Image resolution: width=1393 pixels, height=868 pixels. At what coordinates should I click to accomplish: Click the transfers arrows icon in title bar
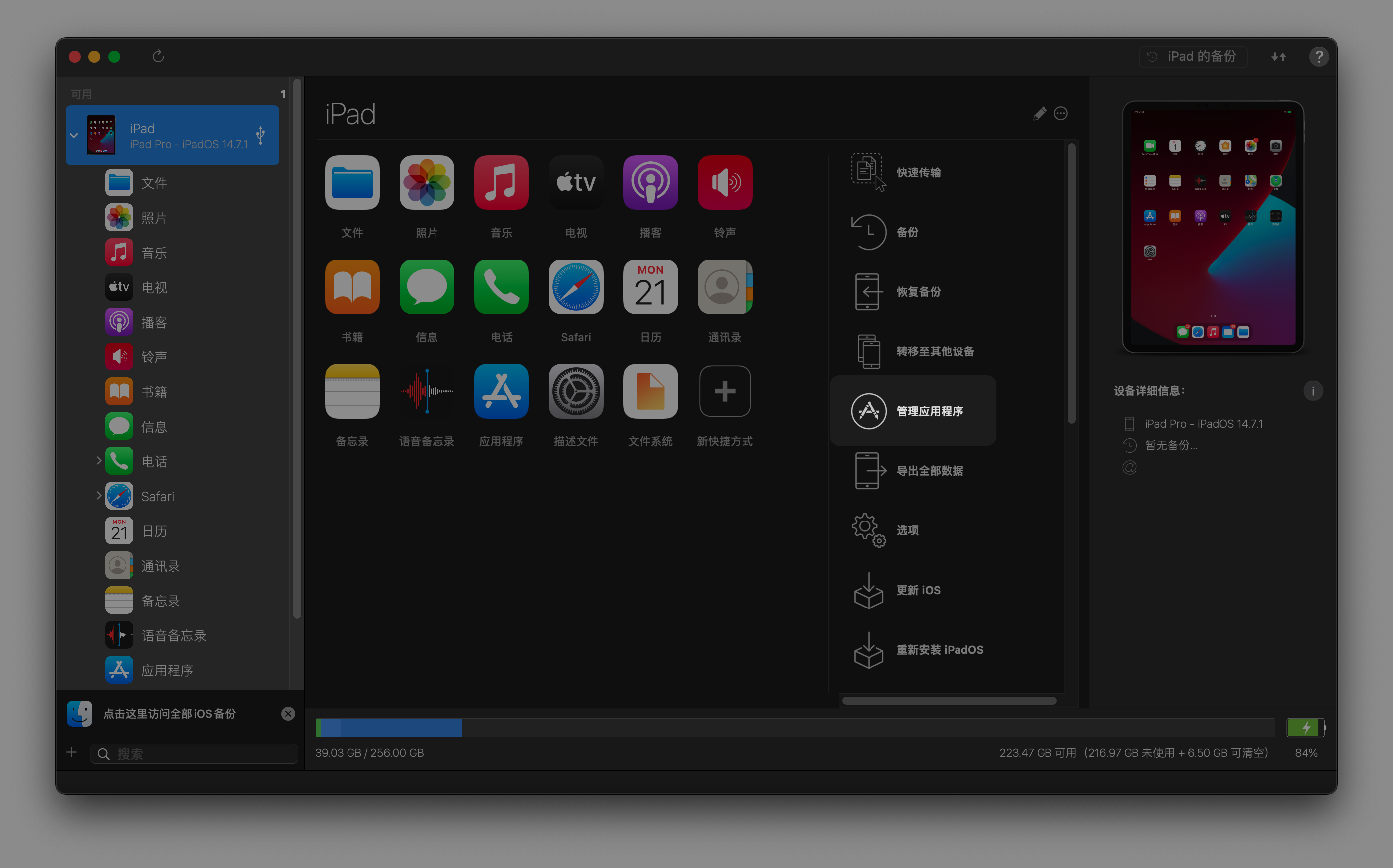(1278, 56)
